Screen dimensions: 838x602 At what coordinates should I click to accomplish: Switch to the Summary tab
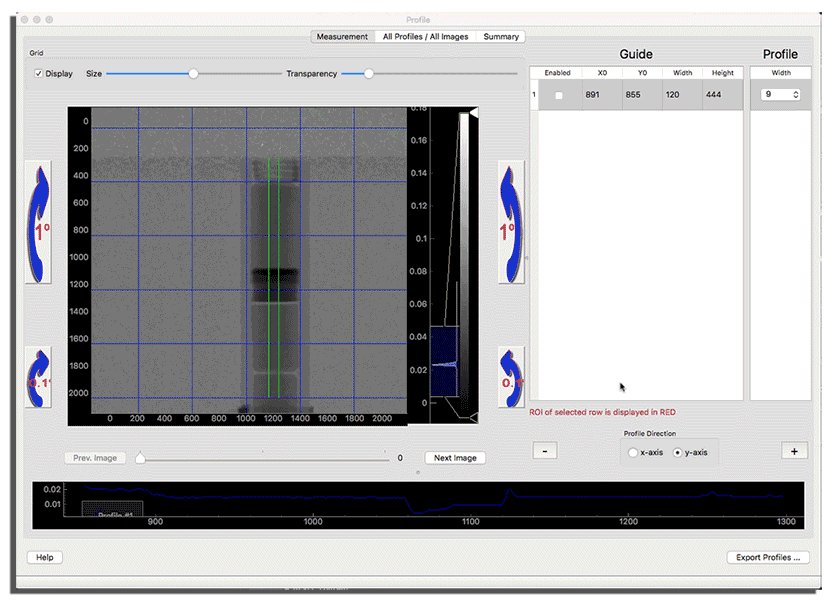pos(501,37)
